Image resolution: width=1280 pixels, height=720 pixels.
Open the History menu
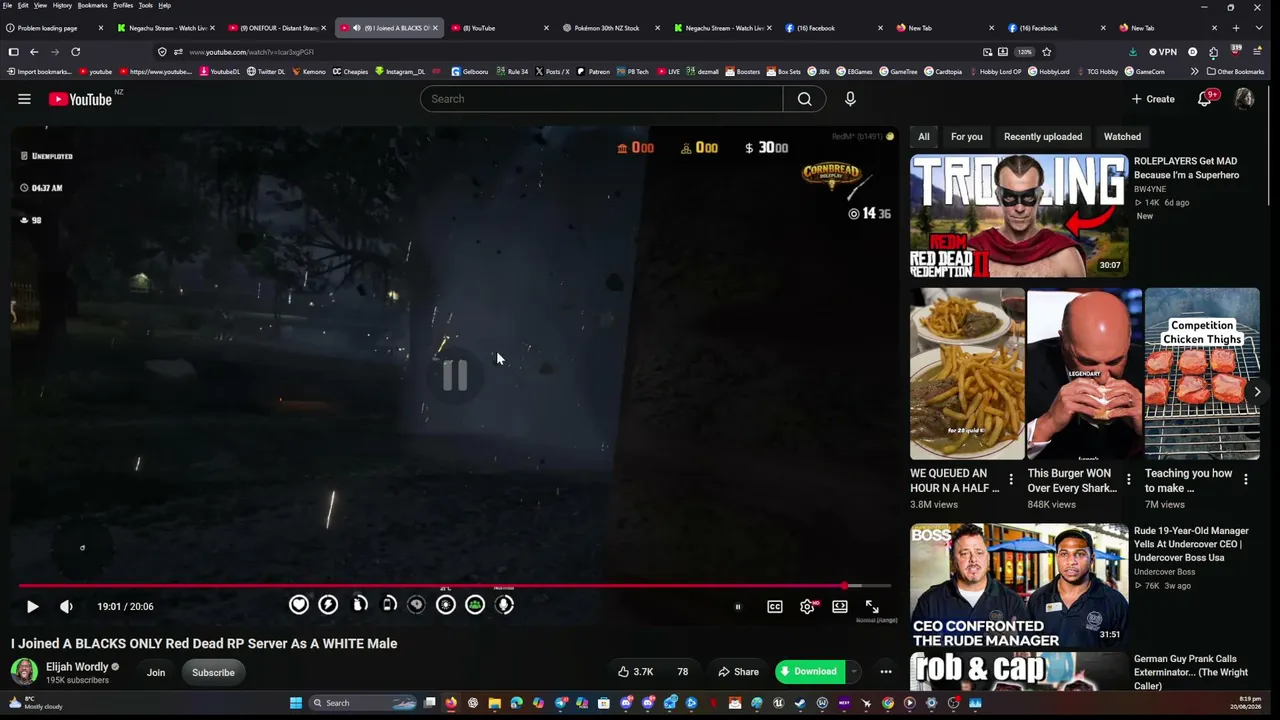pyautogui.click(x=62, y=5)
